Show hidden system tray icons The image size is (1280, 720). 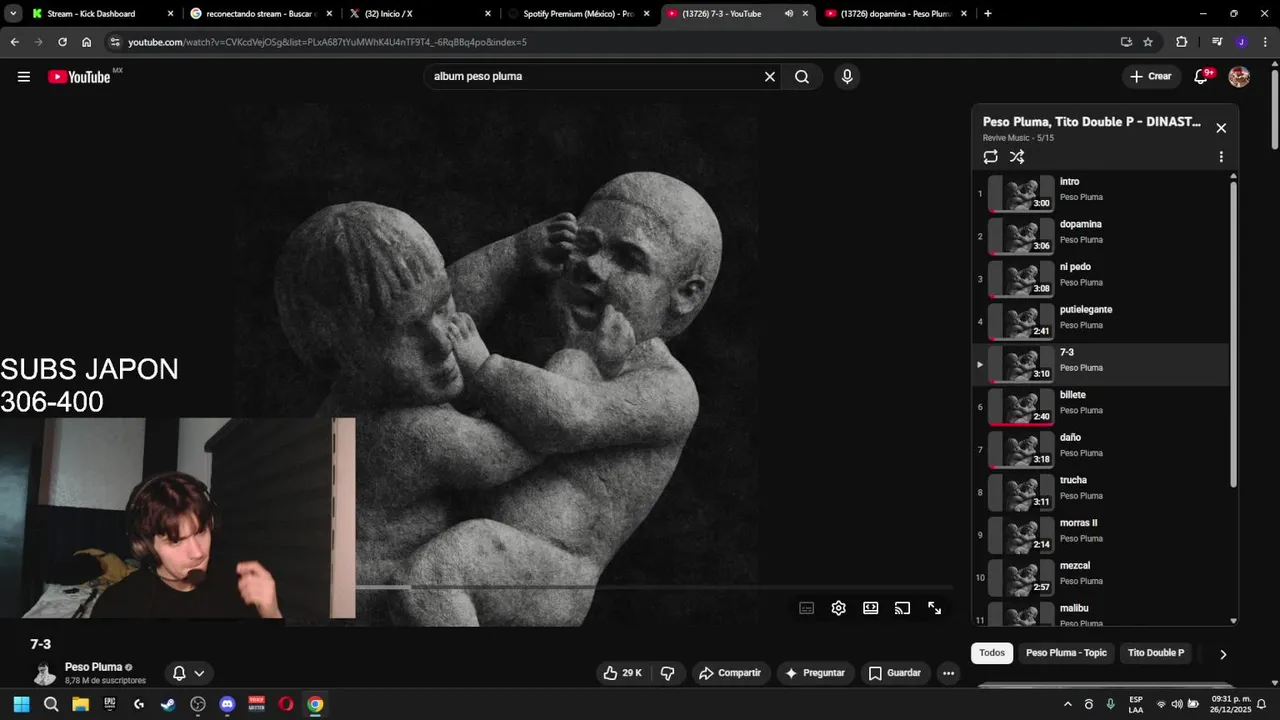point(1067,704)
